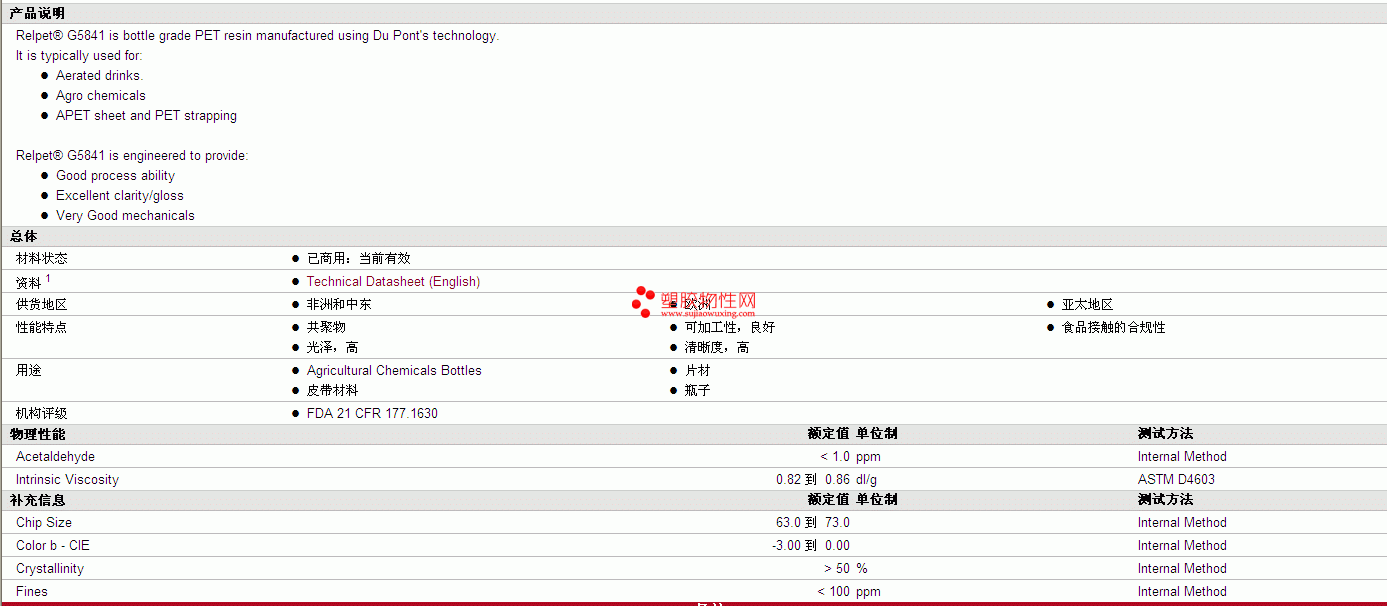Click 'Excellent clarity/gloss' bullet text

click(120, 196)
